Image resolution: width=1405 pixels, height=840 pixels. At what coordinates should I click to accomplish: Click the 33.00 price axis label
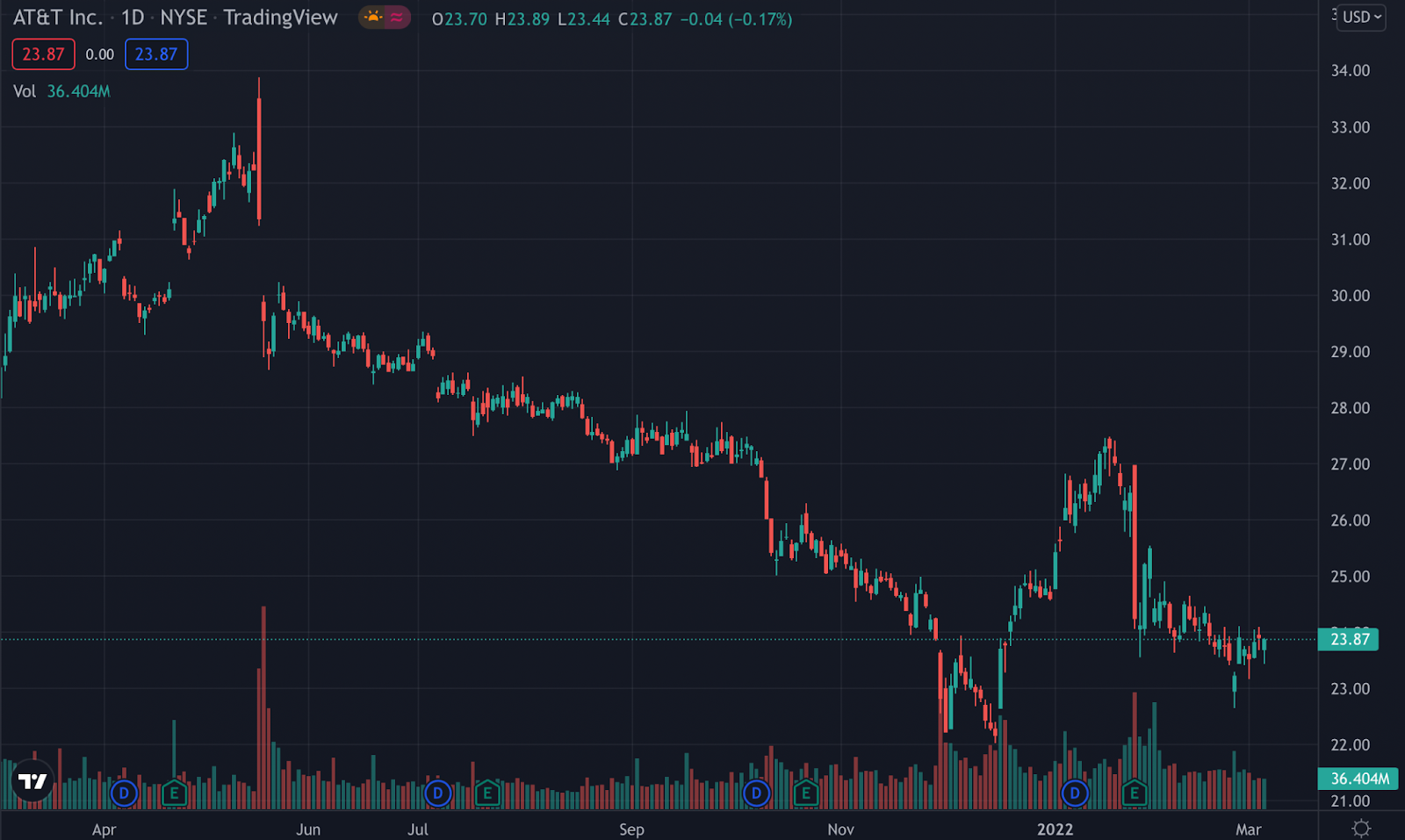click(1350, 127)
